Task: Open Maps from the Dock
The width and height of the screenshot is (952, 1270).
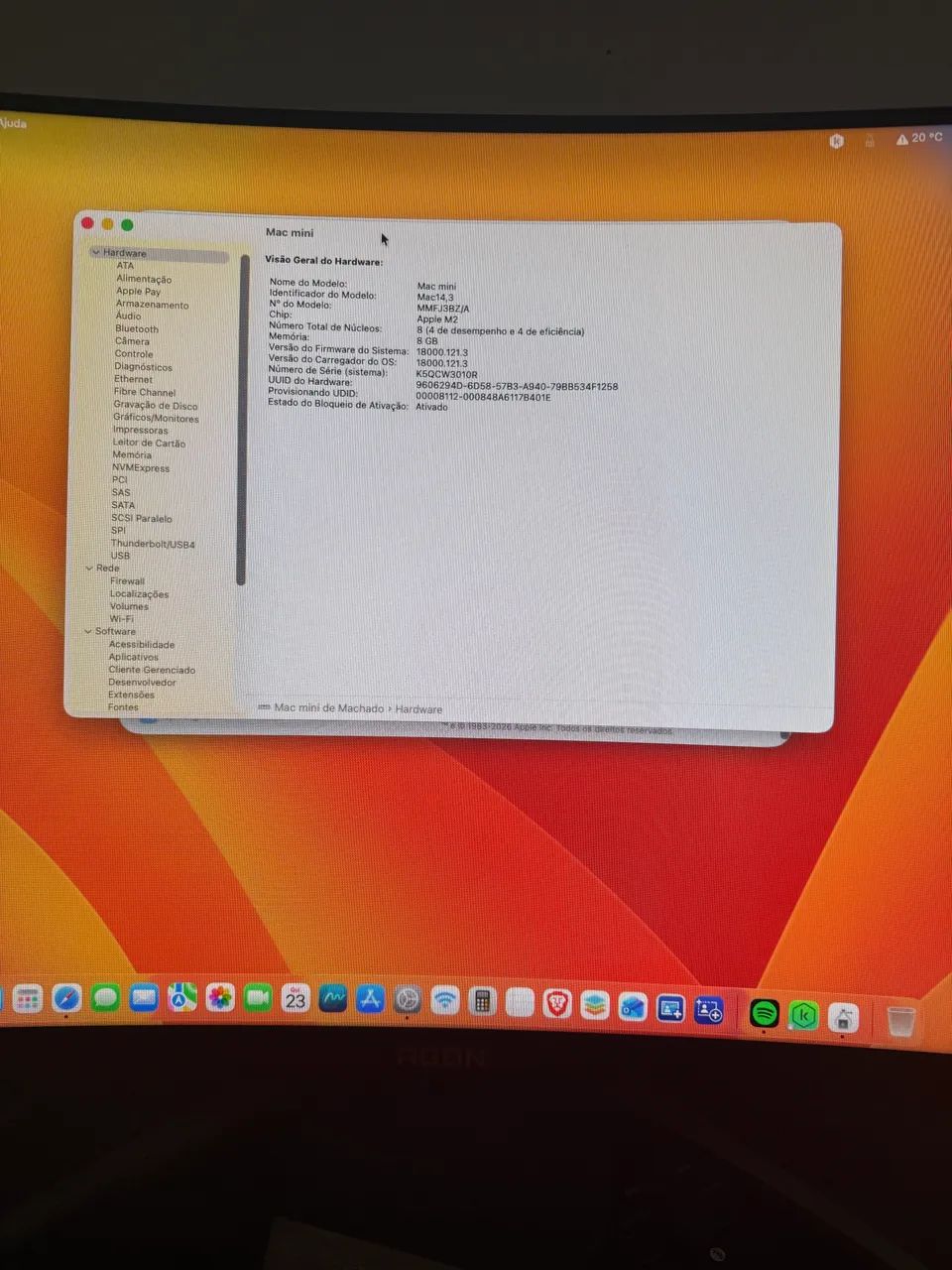Action: click(181, 998)
